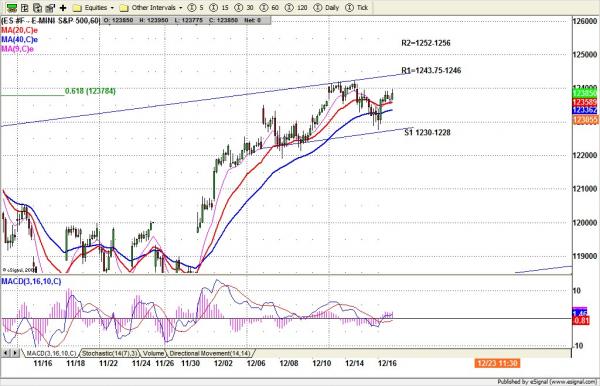Click the tab scroll left arrow
This screenshot has height=386, width=600.
tap(6, 353)
